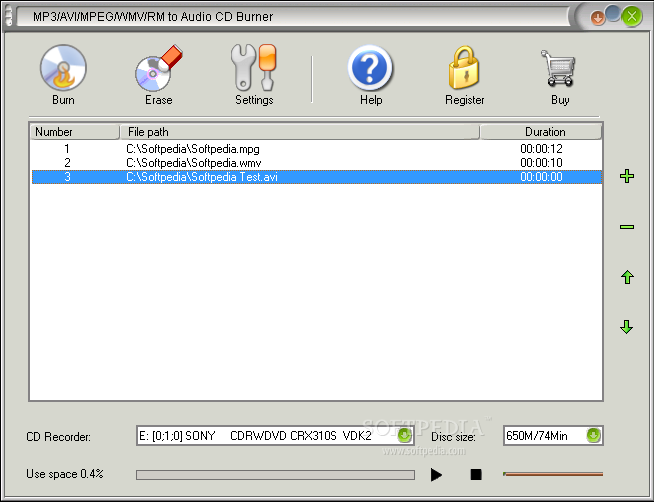Click the orange minimize-to-tray title button

[x=598, y=18]
